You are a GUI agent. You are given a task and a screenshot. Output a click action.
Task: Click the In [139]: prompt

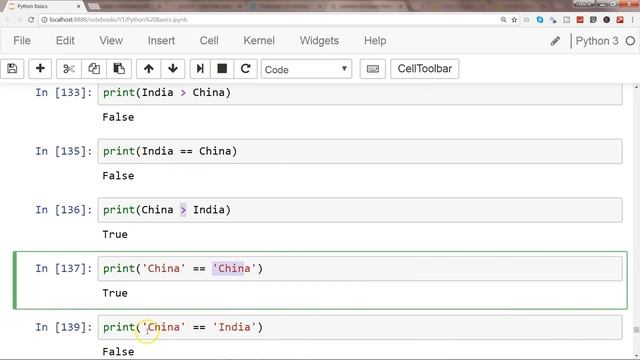(x=64, y=327)
